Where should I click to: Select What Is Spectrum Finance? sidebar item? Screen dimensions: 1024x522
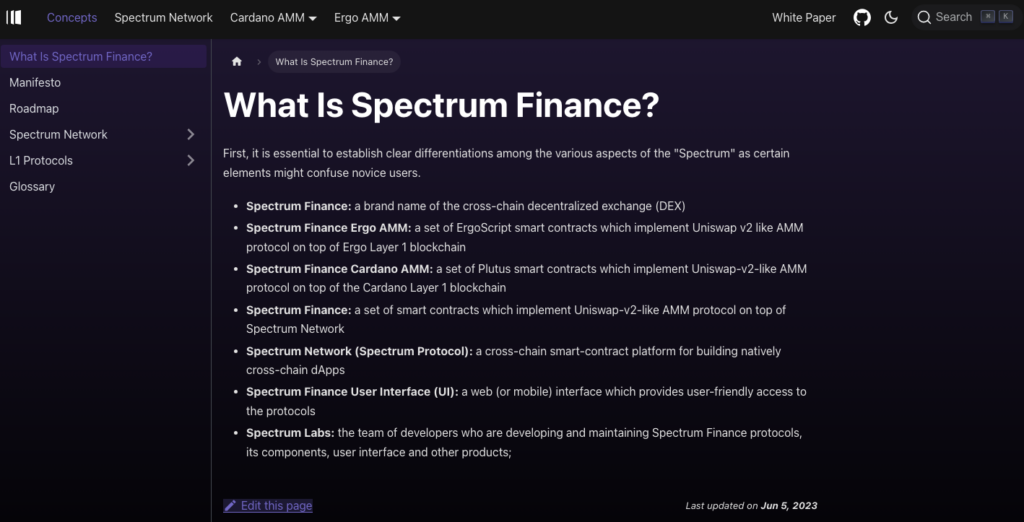tap(81, 56)
